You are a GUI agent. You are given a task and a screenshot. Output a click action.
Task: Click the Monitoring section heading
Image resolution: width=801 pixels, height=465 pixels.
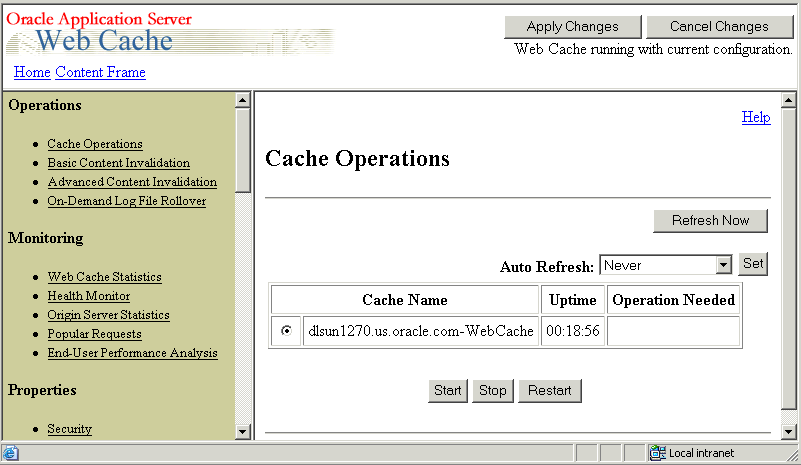(45, 238)
